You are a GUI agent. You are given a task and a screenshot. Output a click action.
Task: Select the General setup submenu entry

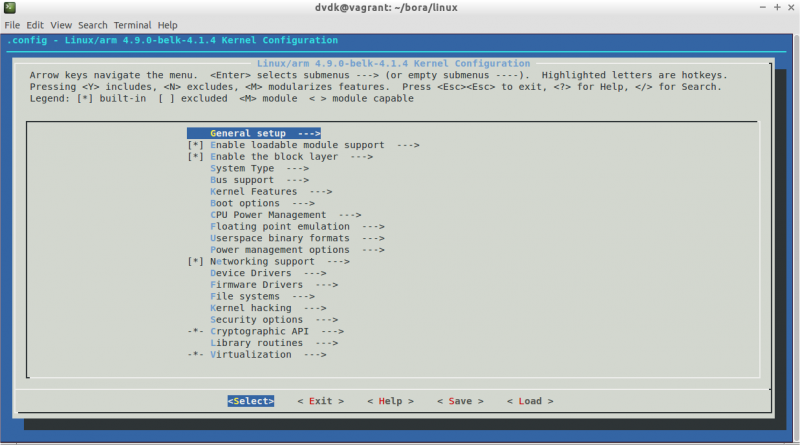254,133
